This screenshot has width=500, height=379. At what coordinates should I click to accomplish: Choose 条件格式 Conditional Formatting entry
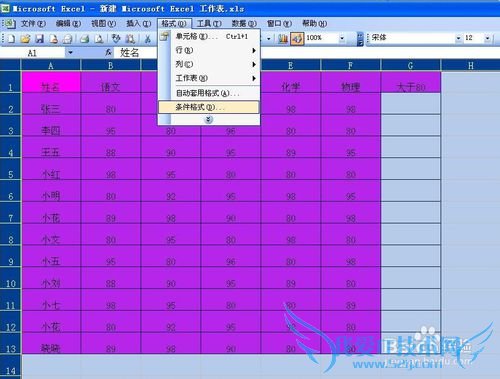pyautogui.click(x=209, y=107)
